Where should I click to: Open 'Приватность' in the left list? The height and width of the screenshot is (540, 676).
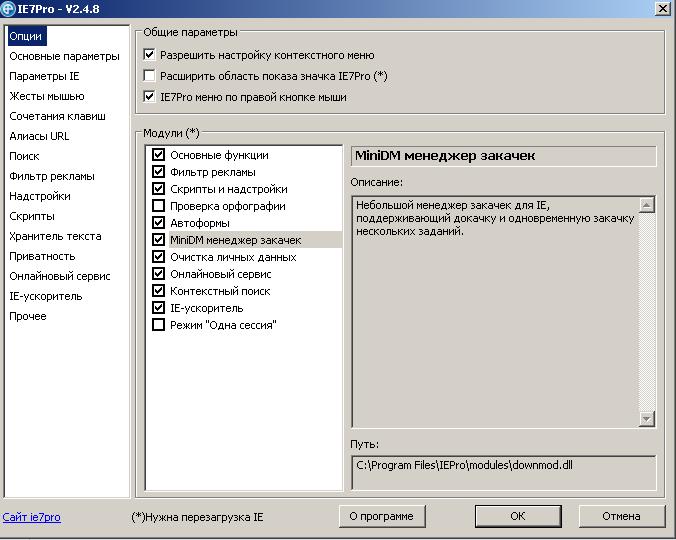click(x=42, y=256)
